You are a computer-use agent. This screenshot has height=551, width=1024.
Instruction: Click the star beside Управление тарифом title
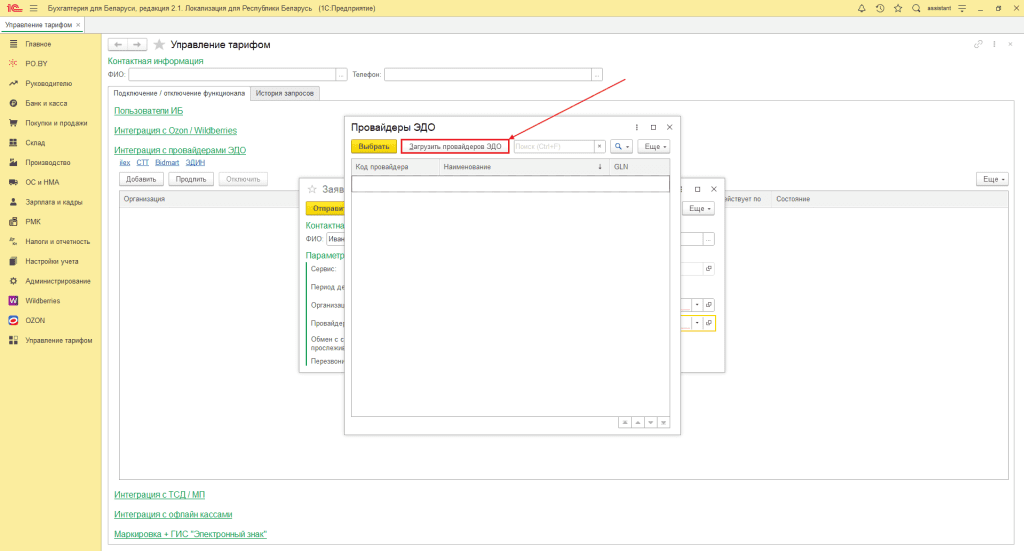pos(159,45)
